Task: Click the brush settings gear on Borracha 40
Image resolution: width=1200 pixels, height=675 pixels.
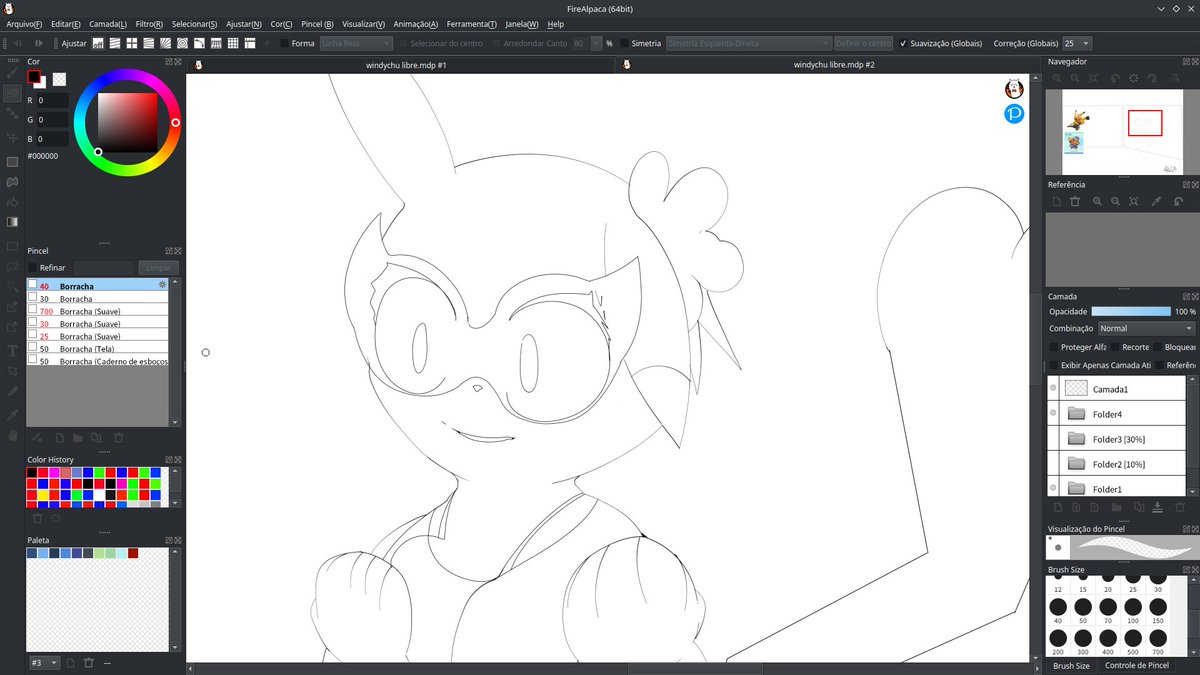Action: (x=162, y=285)
